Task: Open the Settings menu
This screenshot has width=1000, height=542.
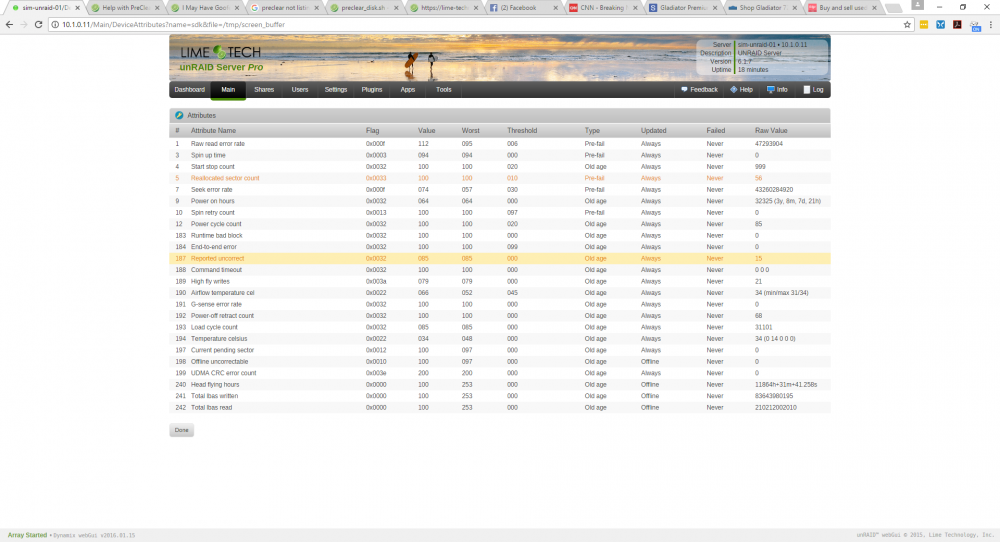Action: pyautogui.click(x=335, y=89)
